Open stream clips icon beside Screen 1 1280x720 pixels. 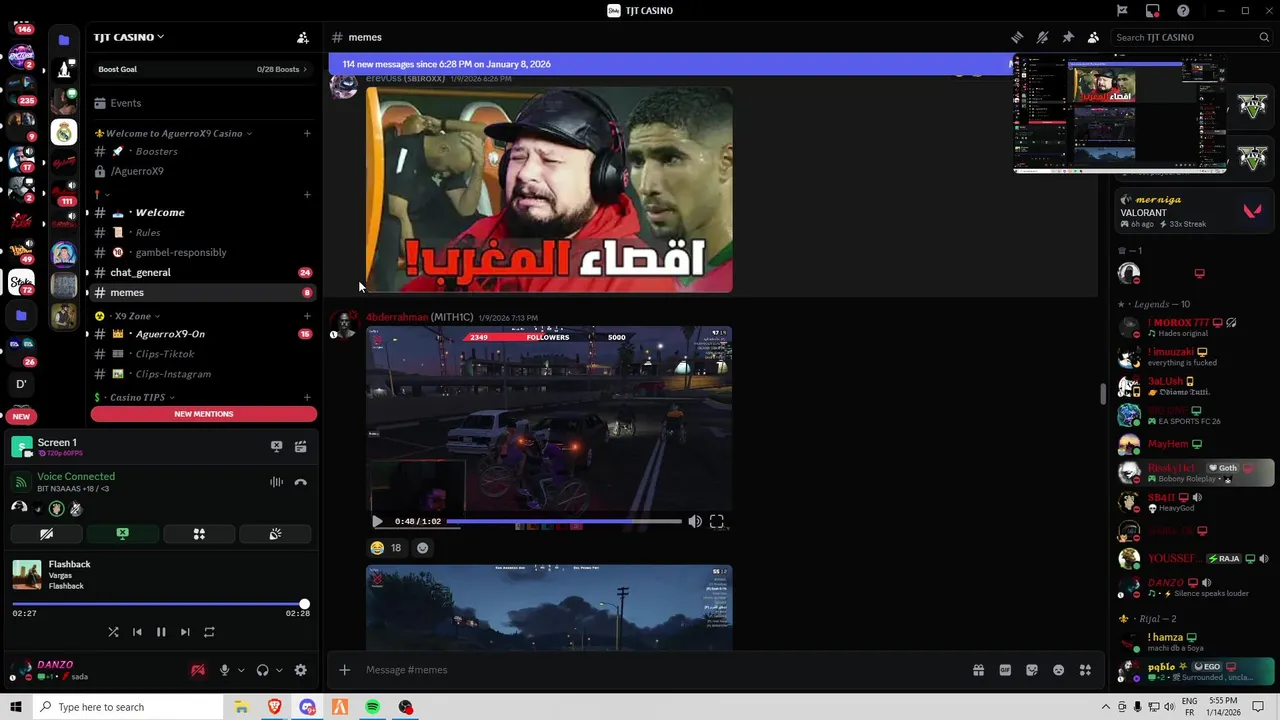[300, 447]
